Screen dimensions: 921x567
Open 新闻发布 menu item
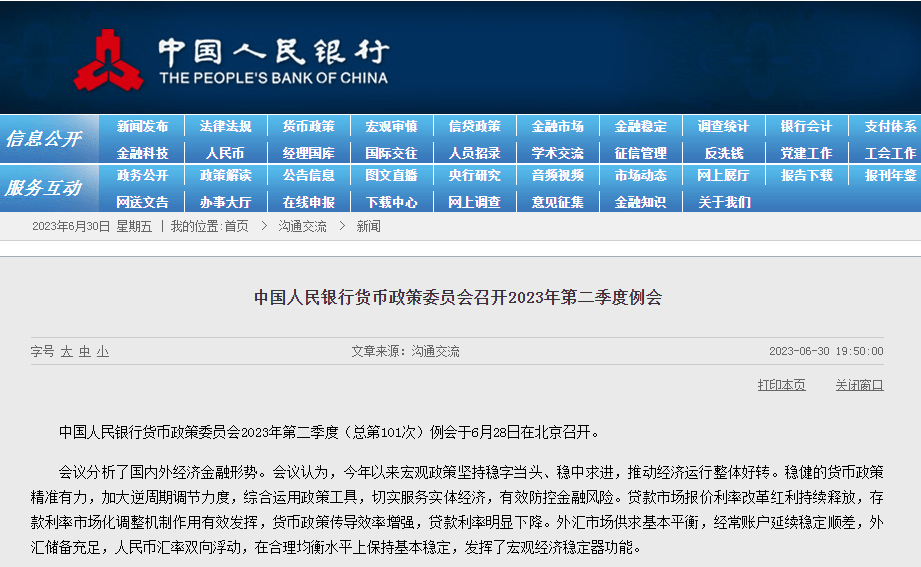[x=142, y=126]
